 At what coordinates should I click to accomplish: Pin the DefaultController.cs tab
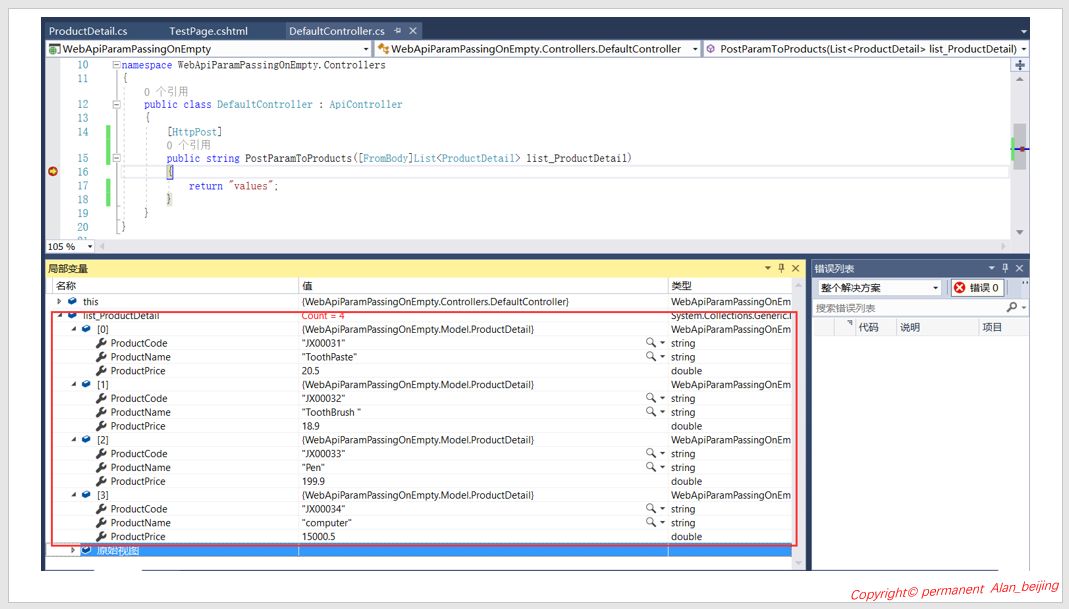click(397, 31)
